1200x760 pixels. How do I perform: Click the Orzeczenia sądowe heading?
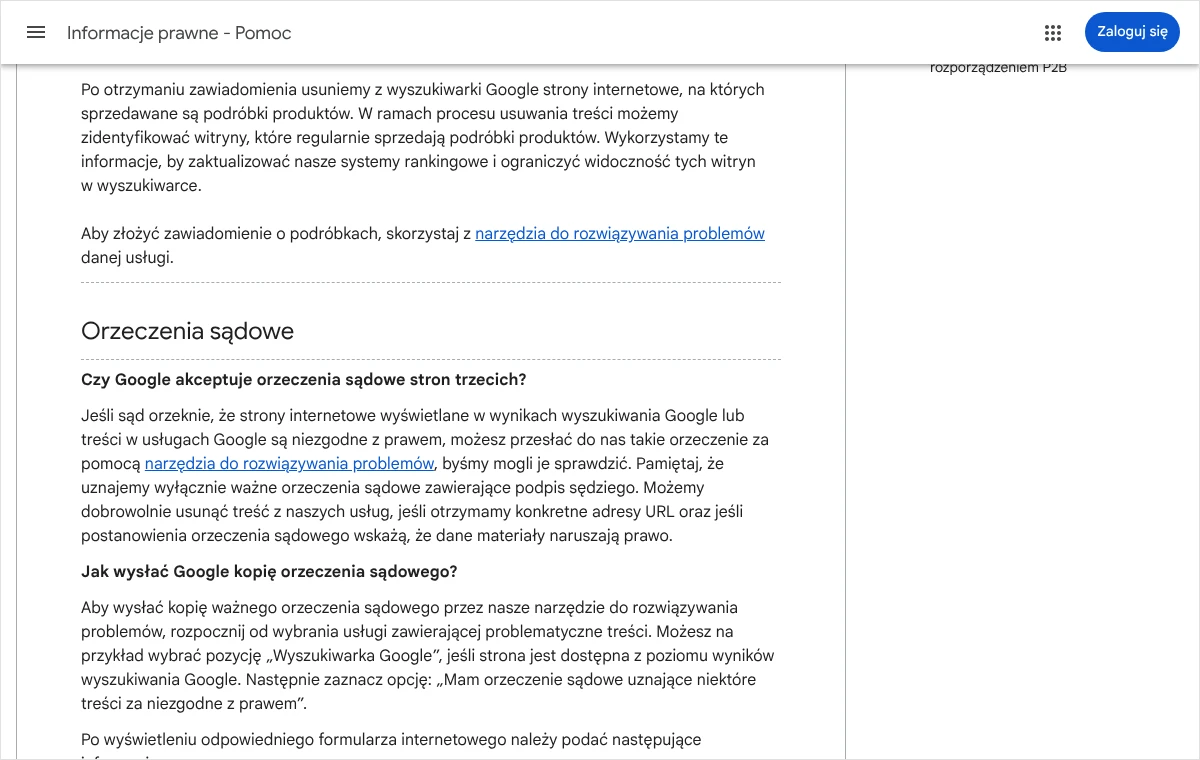pyautogui.click(x=187, y=331)
